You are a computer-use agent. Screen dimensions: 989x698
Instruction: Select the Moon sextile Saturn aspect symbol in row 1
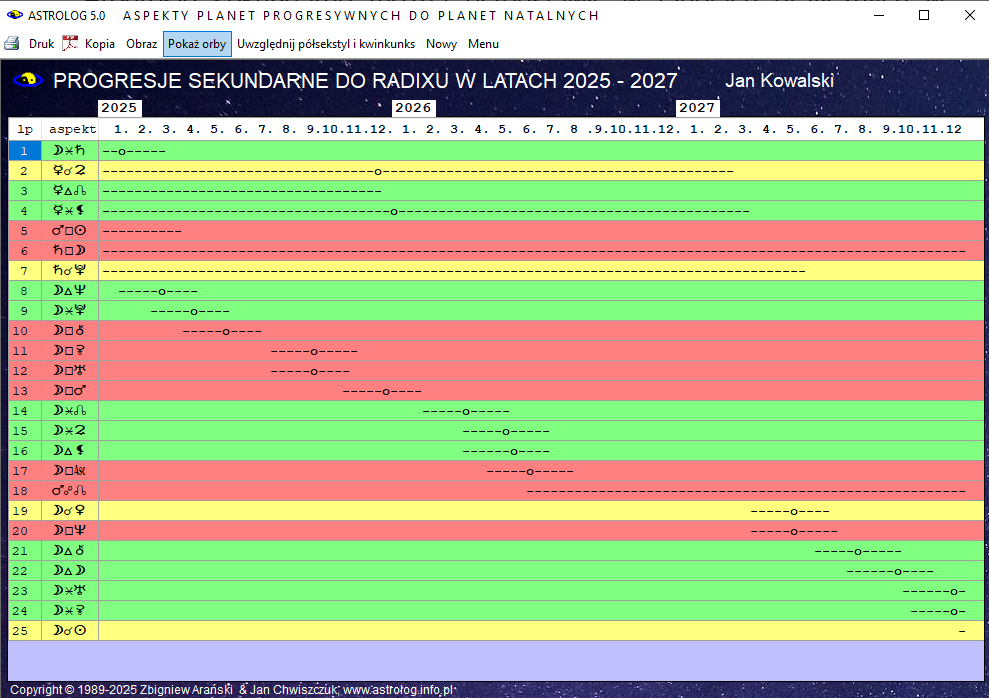click(x=70, y=151)
